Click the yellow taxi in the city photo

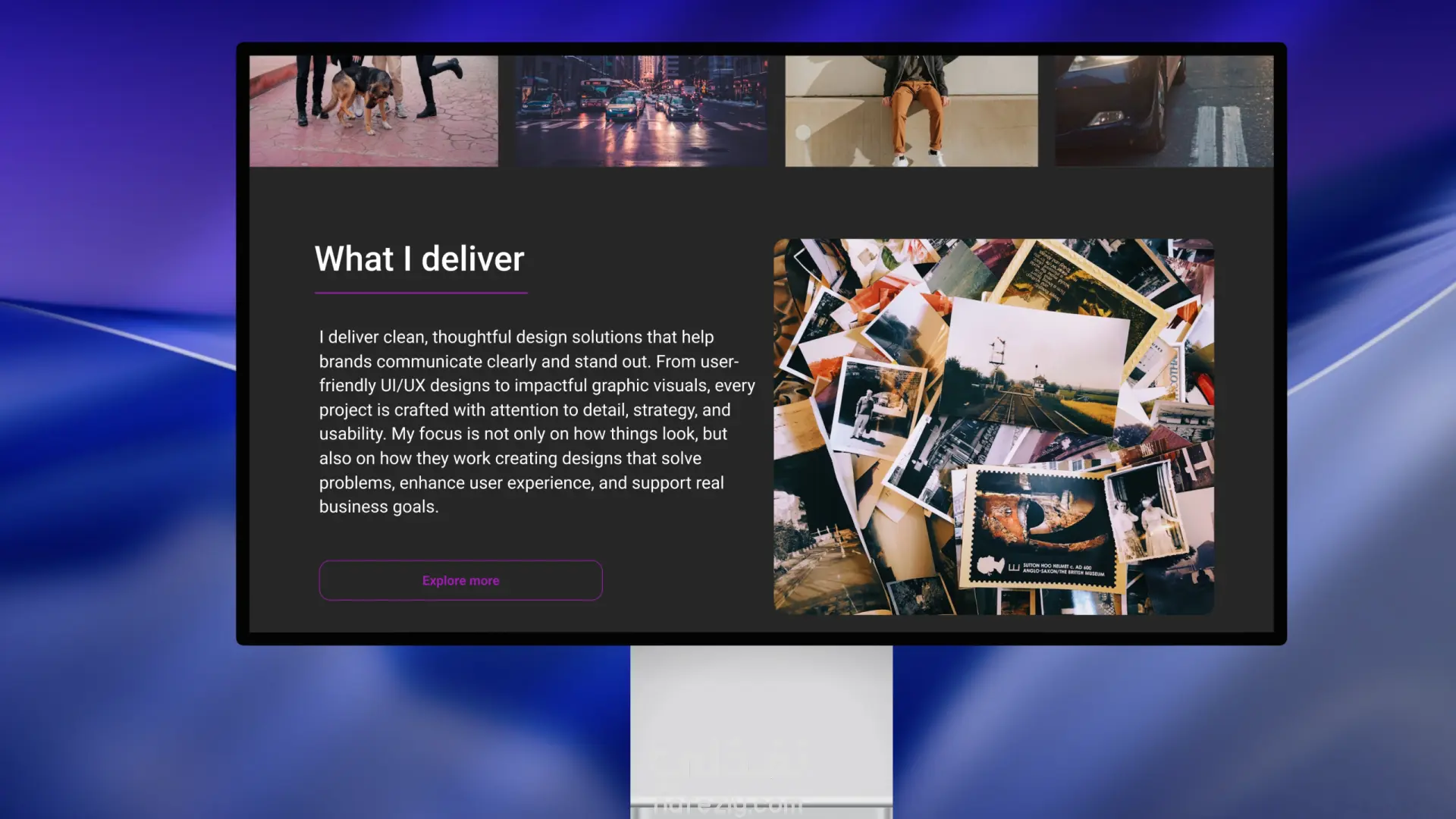point(623,110)
